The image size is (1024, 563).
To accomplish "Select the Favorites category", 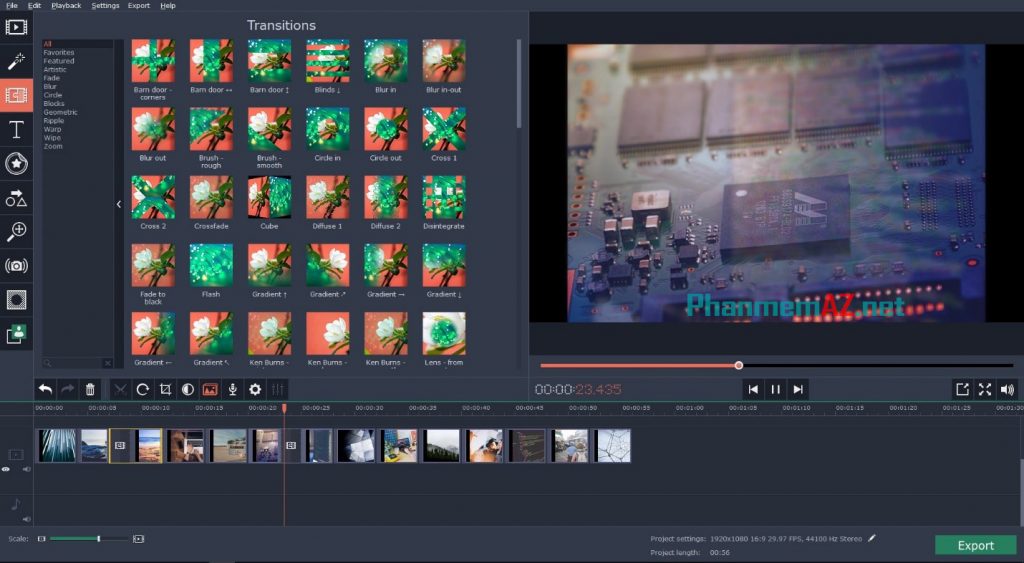I will pos(59,52).
